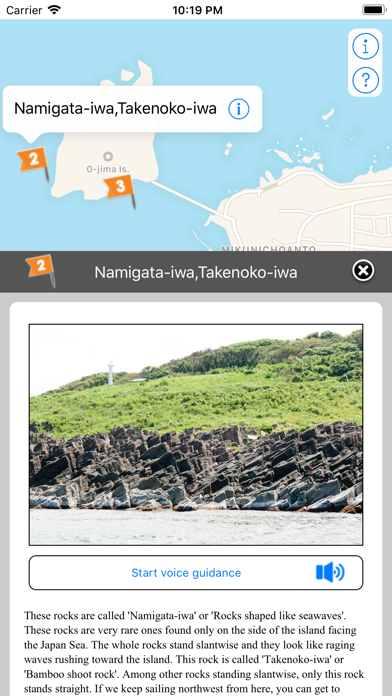This screenshot has width=392, height=696.
Task: Tap the Namigata-iwa,Takenoko-iwa callout title
Action: coord(115,108)
